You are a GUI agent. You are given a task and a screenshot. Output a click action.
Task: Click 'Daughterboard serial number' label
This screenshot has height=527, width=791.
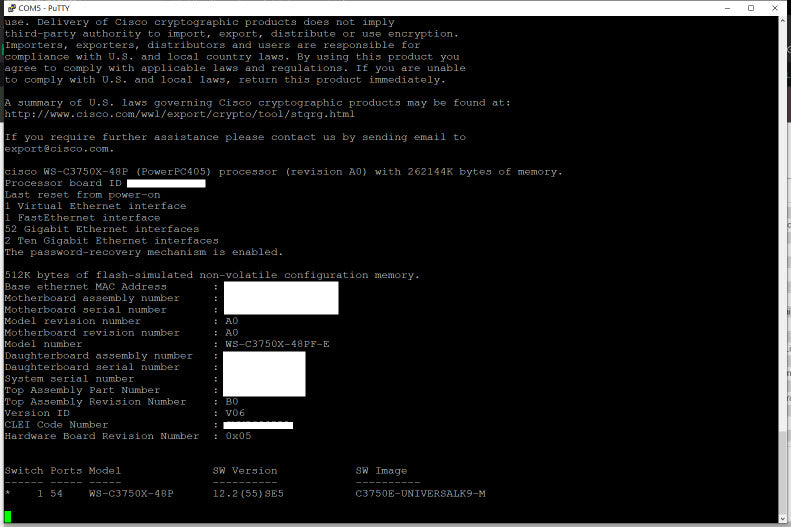coord(92,367)
